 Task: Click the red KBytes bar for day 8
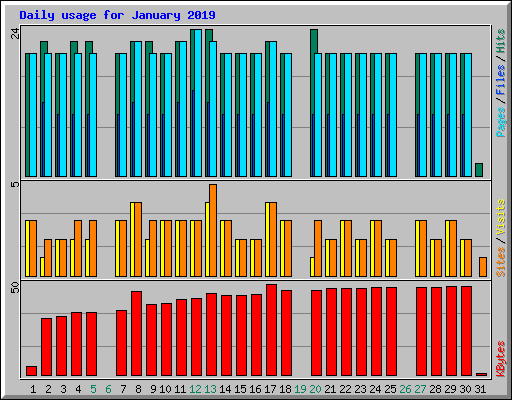(x=136, y=333)
